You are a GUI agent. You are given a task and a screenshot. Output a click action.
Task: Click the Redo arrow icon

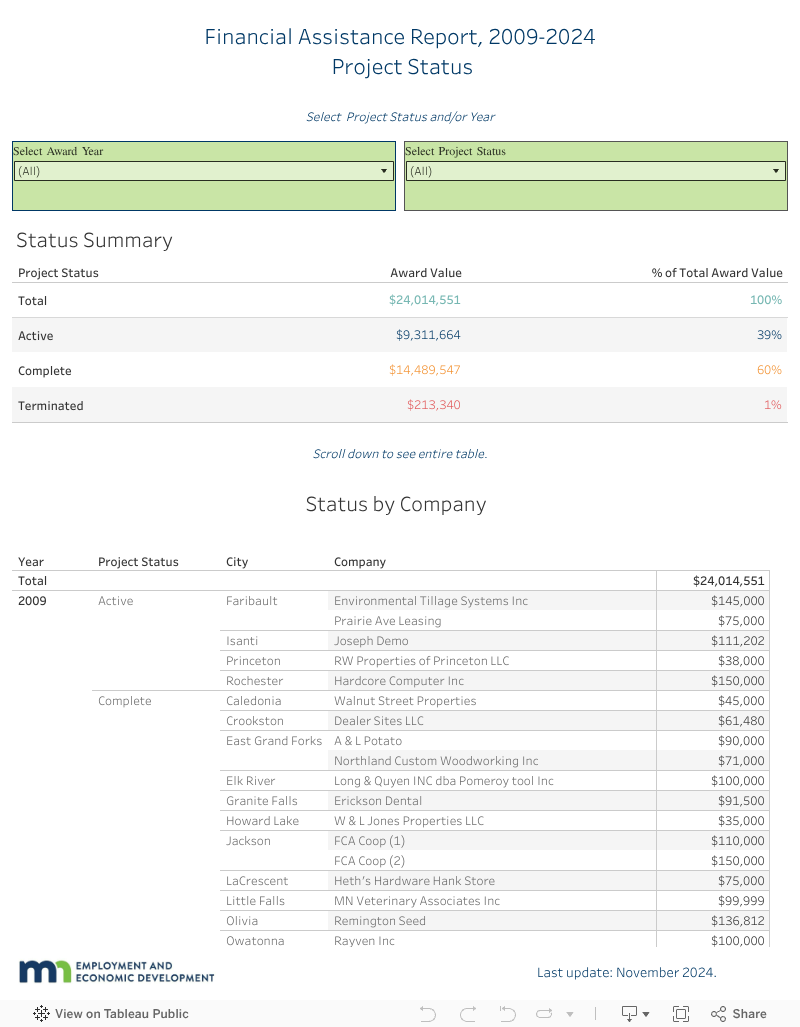pyautogui.click(x=467, y=1013)
